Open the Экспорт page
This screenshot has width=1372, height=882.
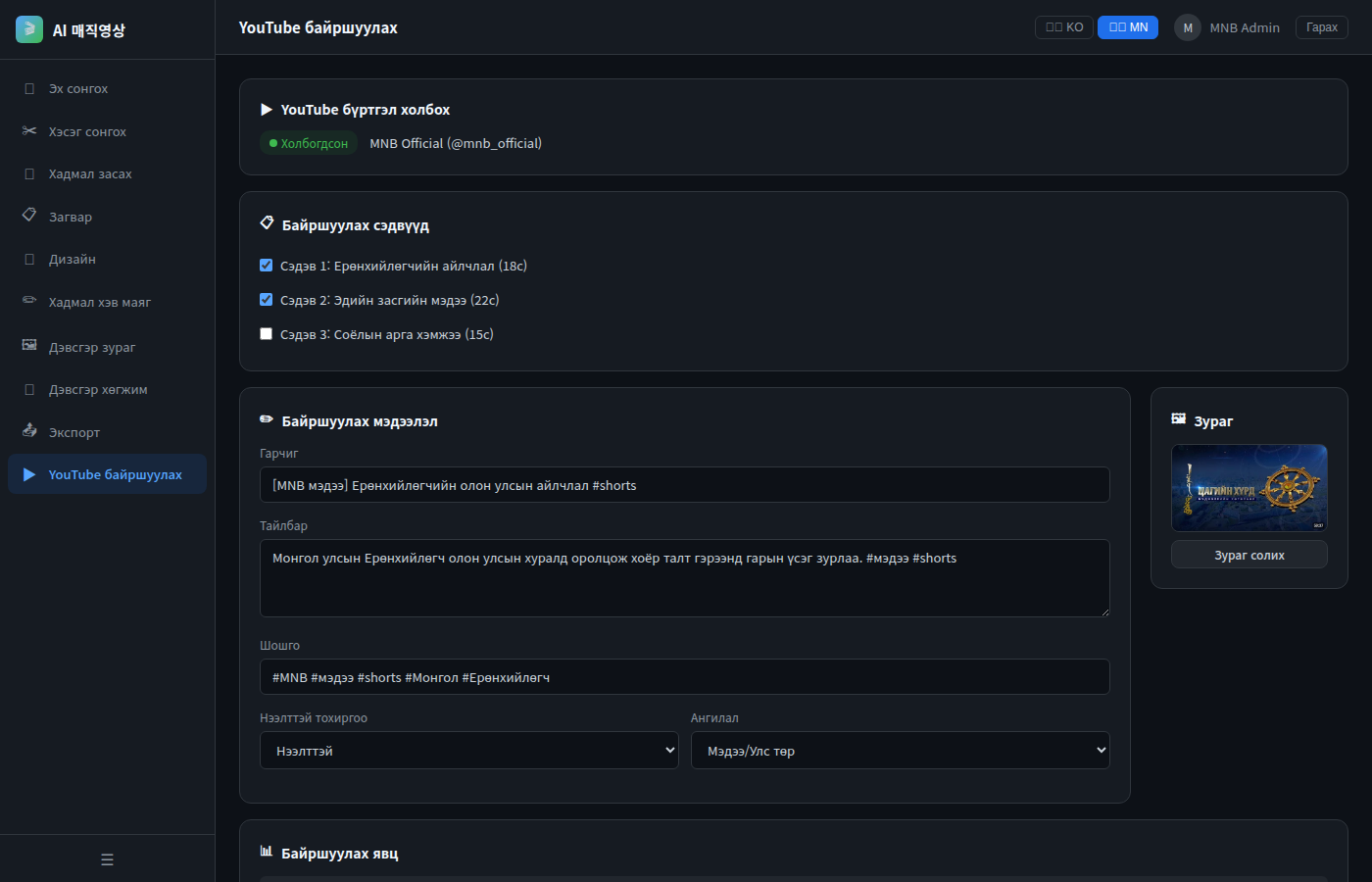pyautogui.click(x=108, y=432)
